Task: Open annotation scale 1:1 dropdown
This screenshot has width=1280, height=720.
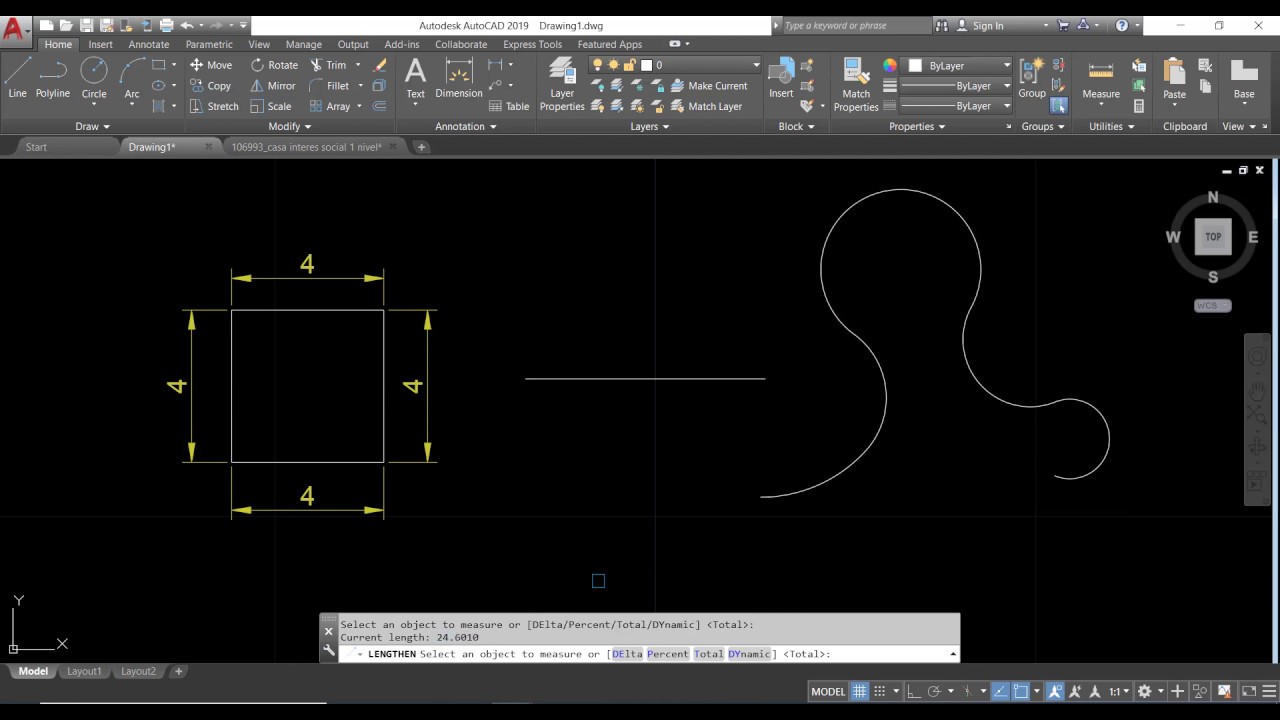Action: 1118,691
